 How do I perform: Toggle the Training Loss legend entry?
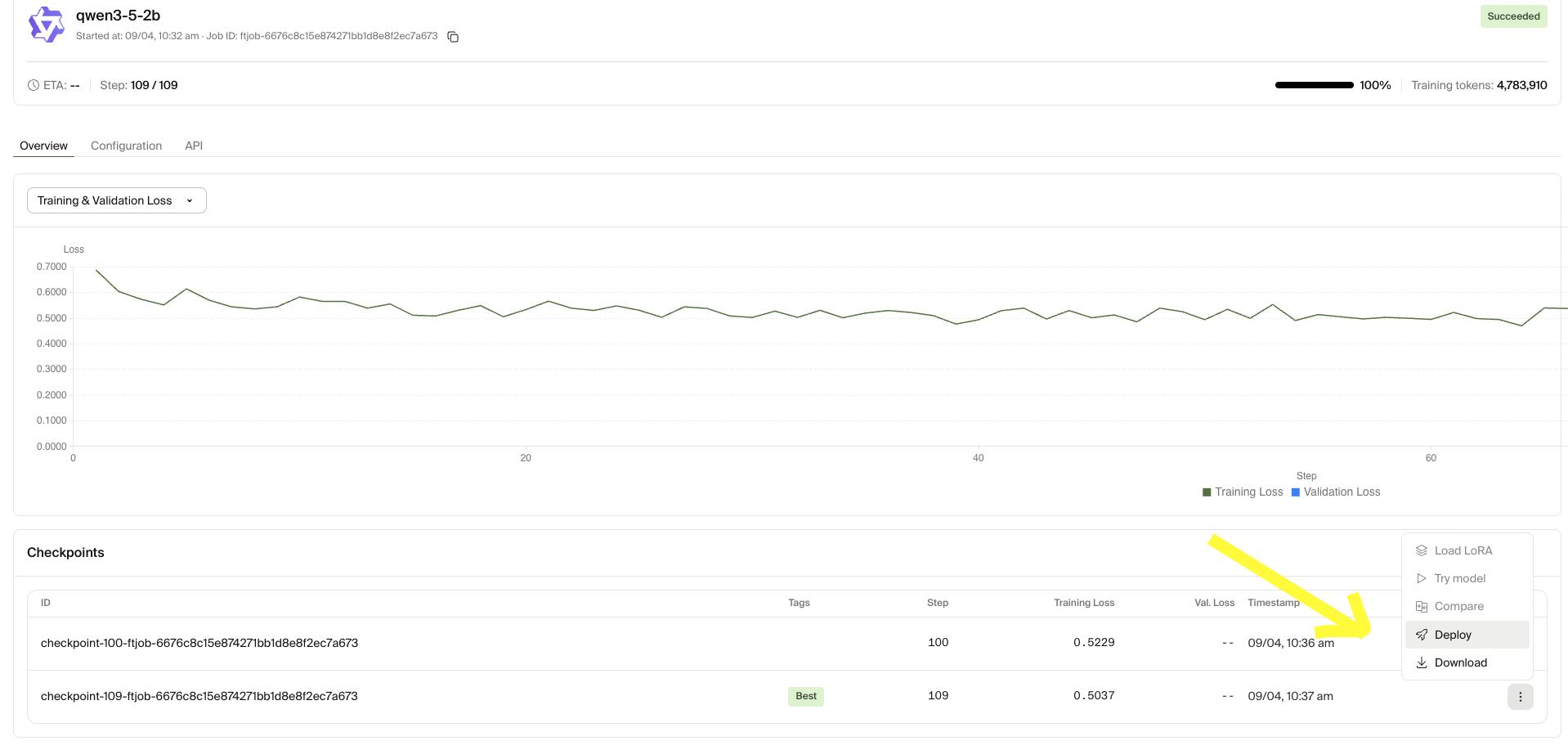pyautogui.click(x=1243, y=492)
